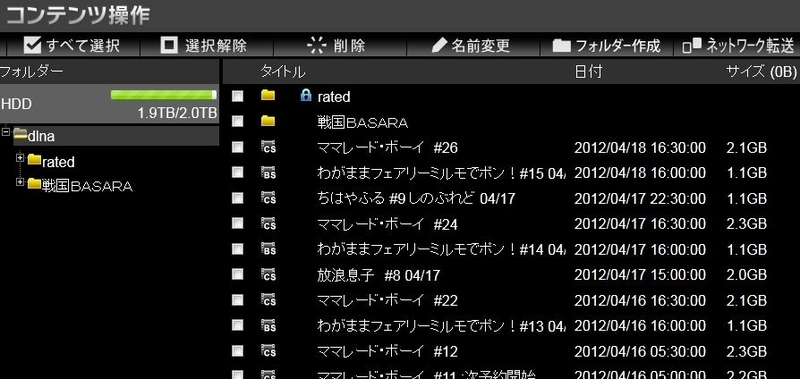This screenshot has height=379, width=800.
Task: Sort by the タイトル column header
Action: tap(283, 72)
